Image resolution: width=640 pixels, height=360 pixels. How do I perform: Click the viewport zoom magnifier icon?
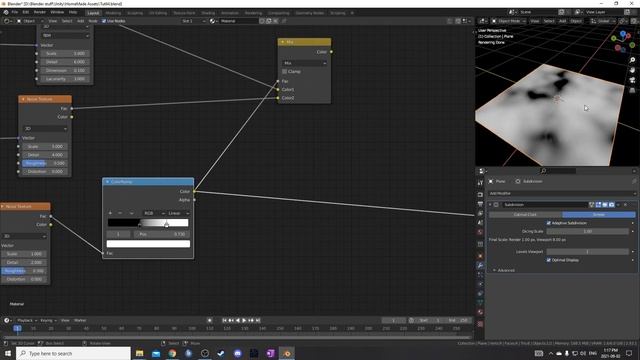[x=632, y=60]
